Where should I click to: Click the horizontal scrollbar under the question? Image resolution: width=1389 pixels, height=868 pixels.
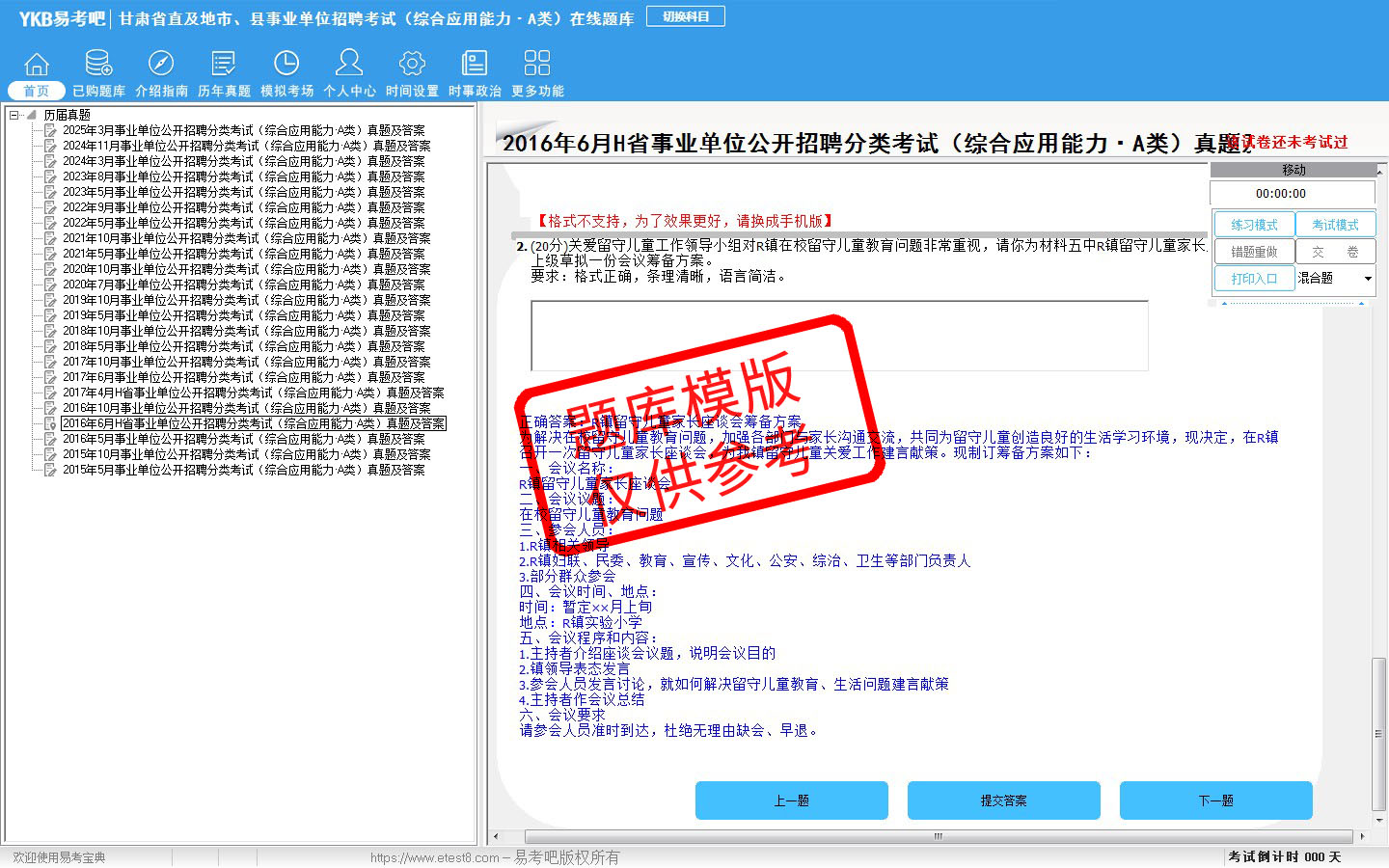pyautogui.click(x=926, y=836)
